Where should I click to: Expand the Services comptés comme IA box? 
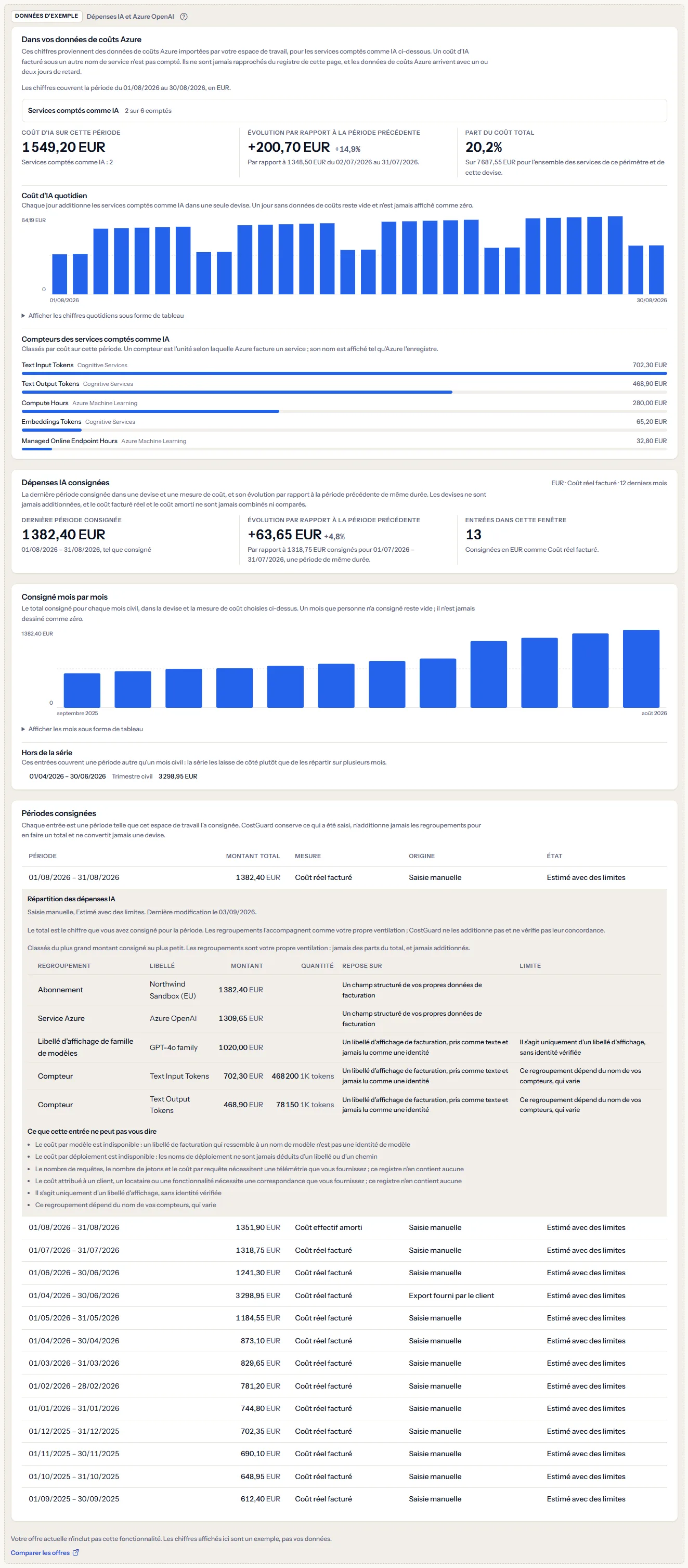click(x=344, y=111)
